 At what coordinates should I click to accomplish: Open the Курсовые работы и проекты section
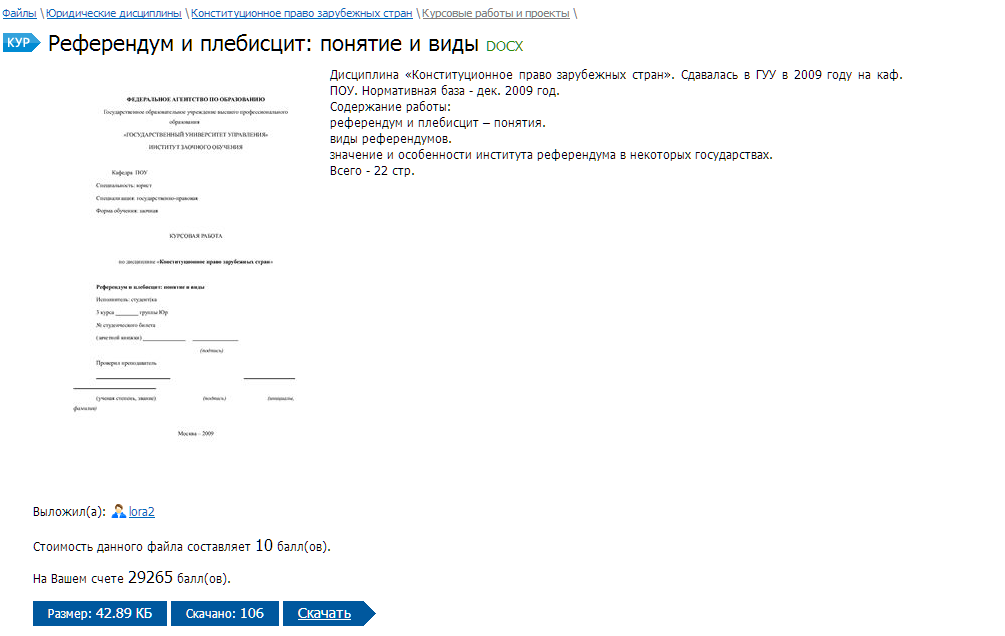(x=496, y=14)
